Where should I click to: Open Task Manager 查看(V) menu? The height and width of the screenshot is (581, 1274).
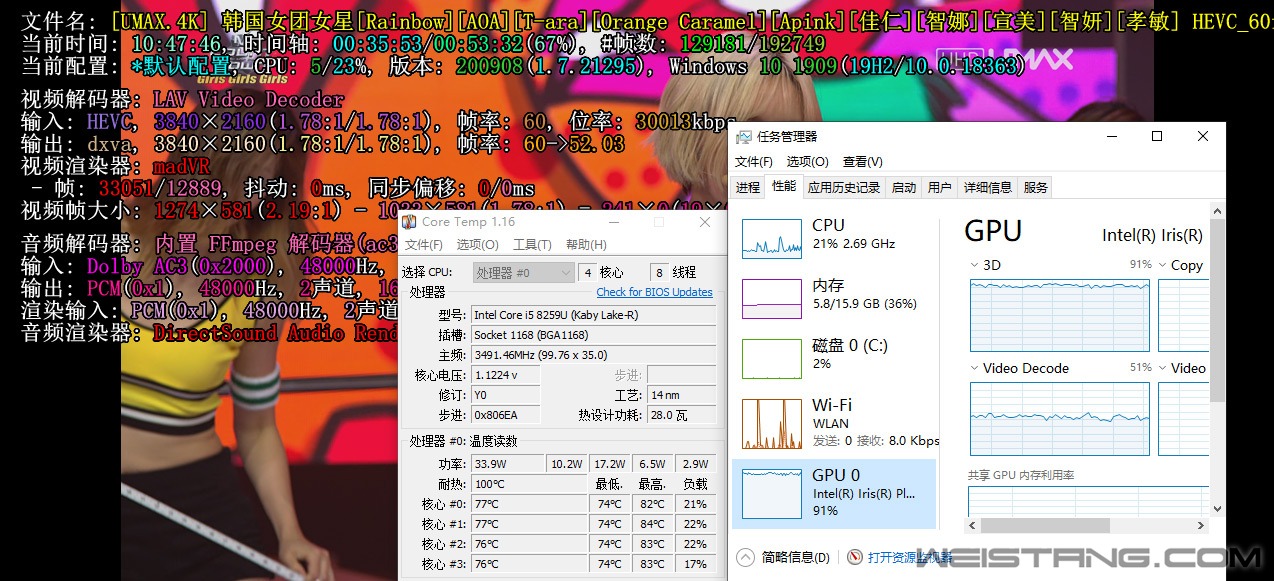862,161
